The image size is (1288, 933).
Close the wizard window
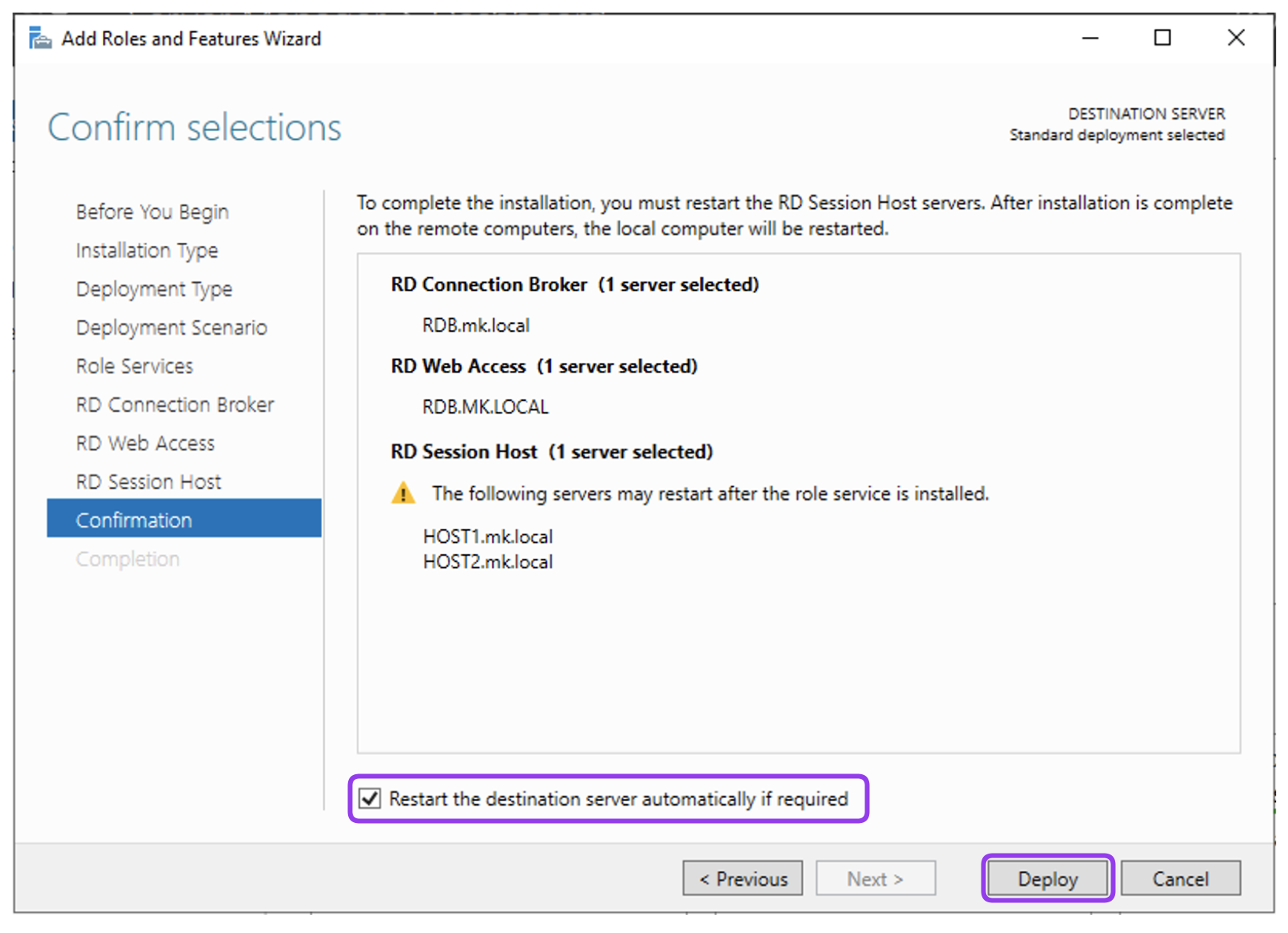click(x=1236, y=38)
